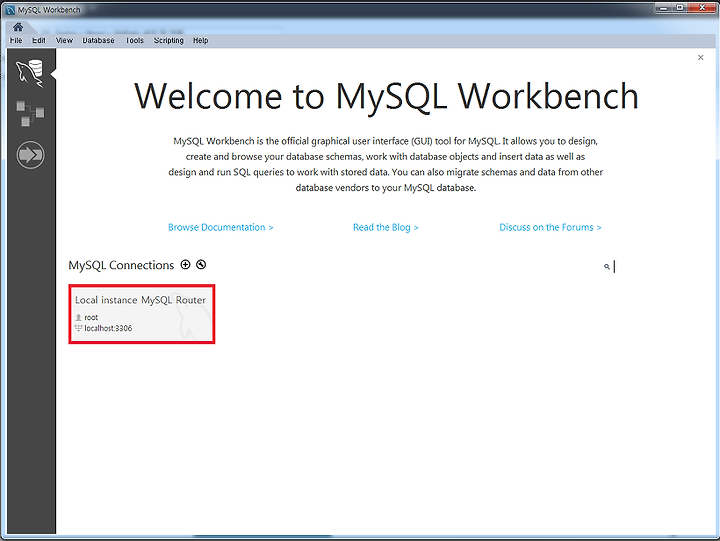This screenshot has width=720, height=541.
Task: Click the MySQL Connections heading
Action: (x=121, y=265)
